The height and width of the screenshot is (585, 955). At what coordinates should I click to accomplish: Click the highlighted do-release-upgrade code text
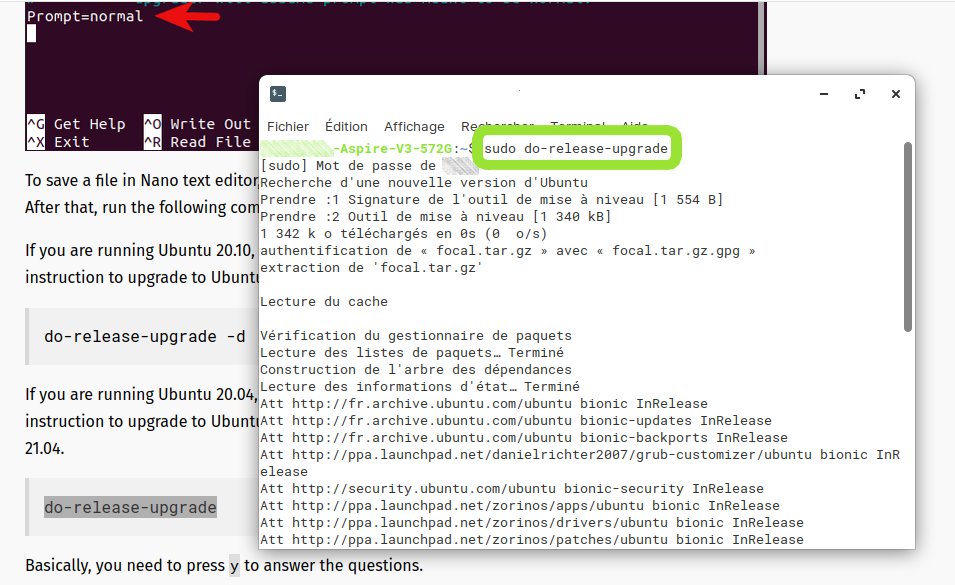[130, 507]
